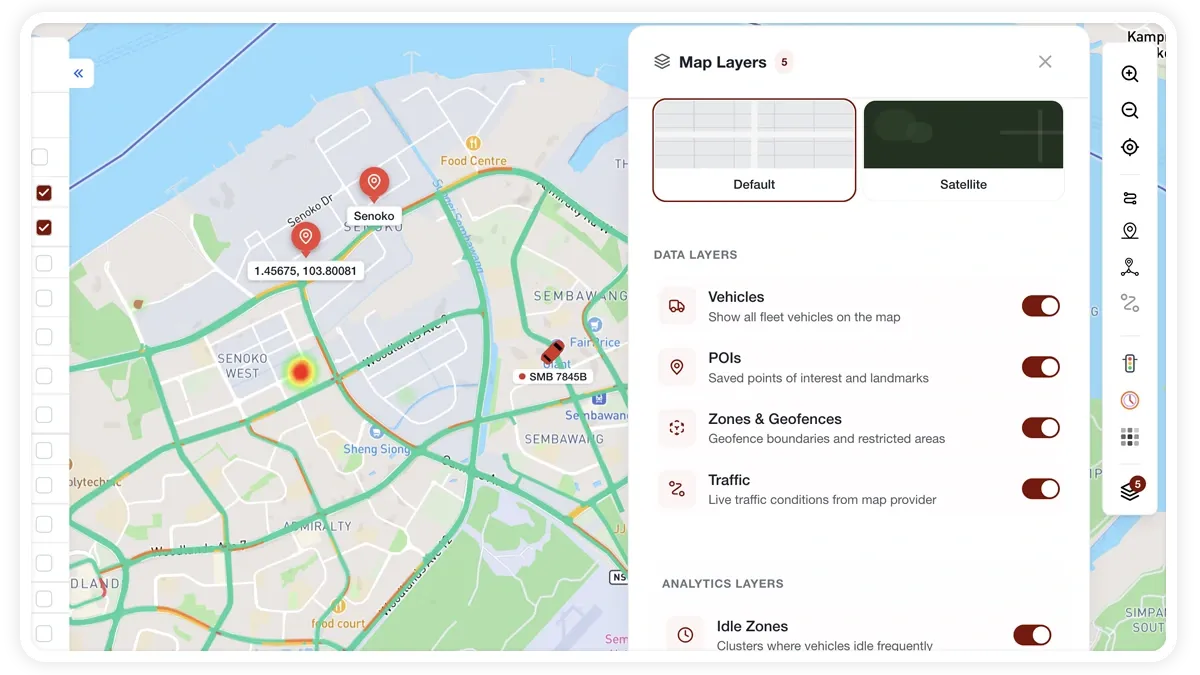Viewport: 1200px width, 675px height.
Task: Click the ANALYTICS LAYERS section heading
Action: click(722, 584)
